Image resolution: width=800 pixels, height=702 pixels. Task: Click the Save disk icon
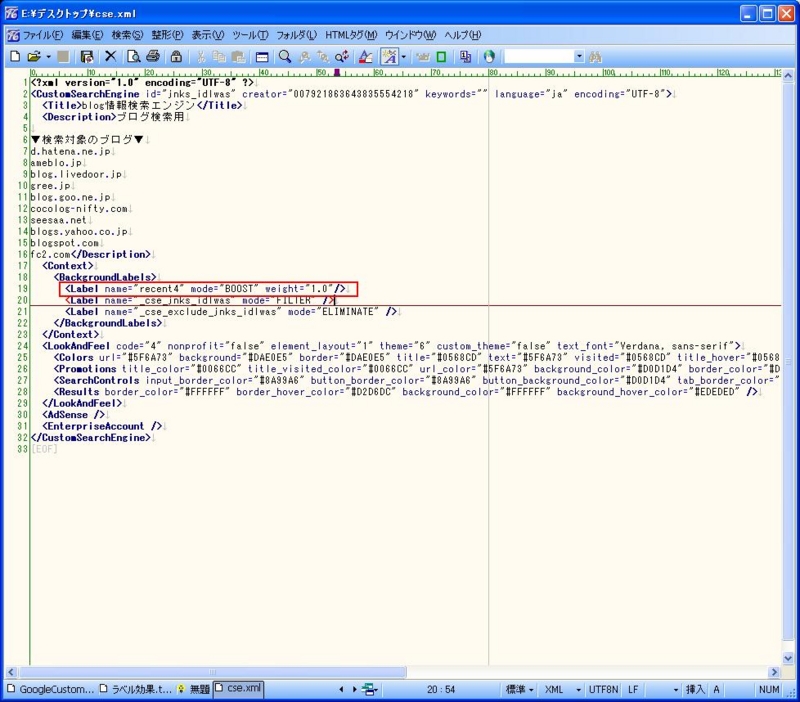pos(63,56)
